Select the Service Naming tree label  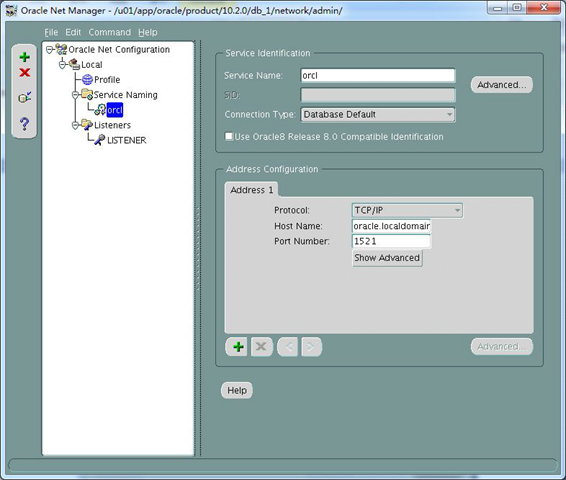point(126,95)
